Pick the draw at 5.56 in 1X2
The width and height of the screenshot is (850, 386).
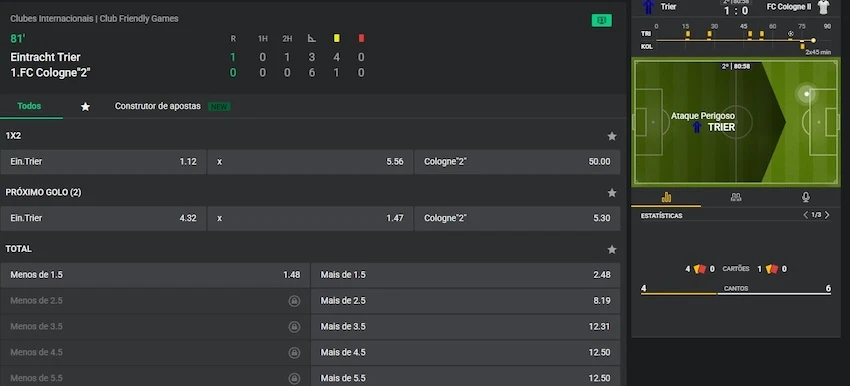310,162
